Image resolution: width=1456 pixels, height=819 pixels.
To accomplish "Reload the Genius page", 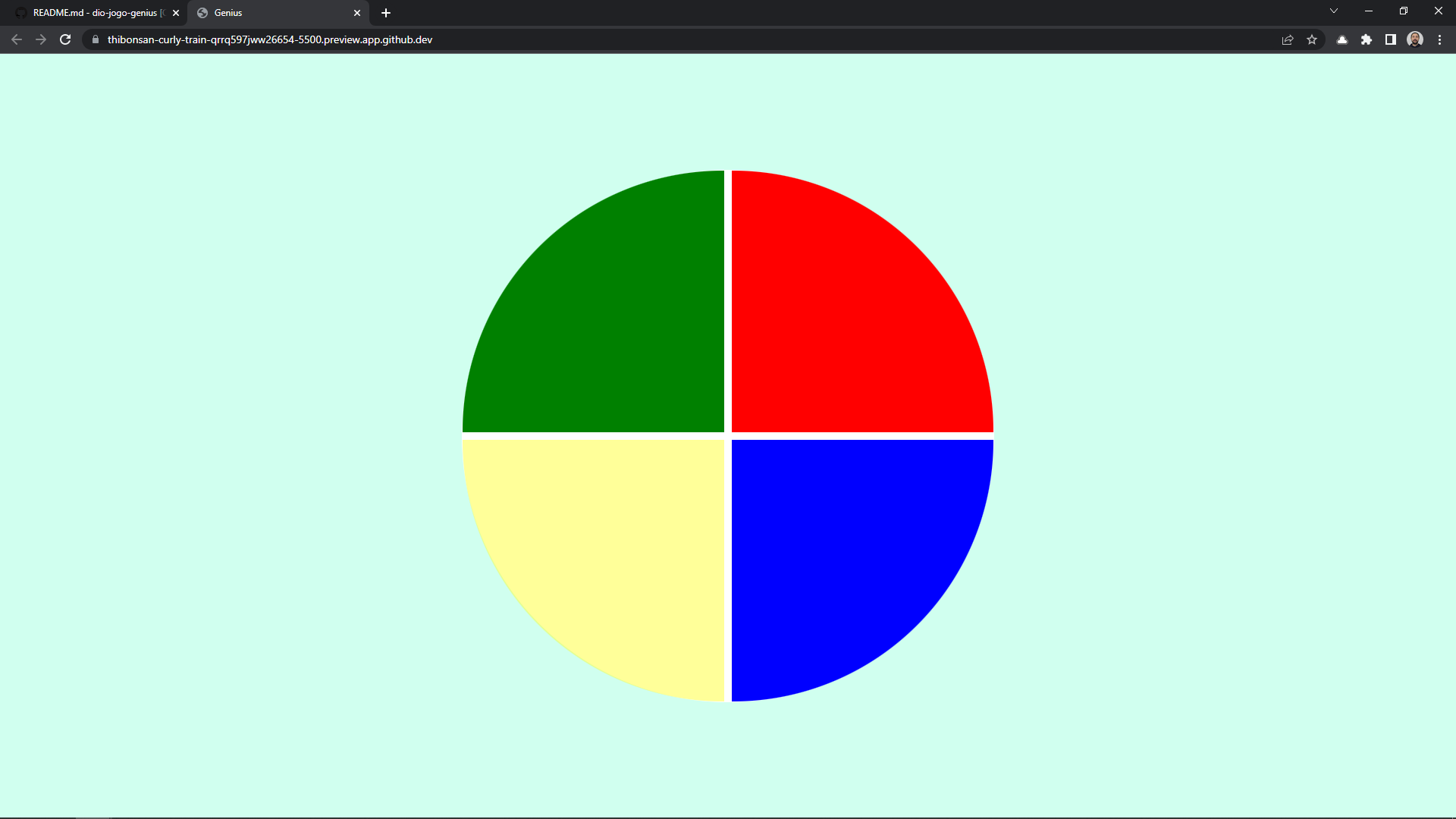I will [x=65, y=39].
